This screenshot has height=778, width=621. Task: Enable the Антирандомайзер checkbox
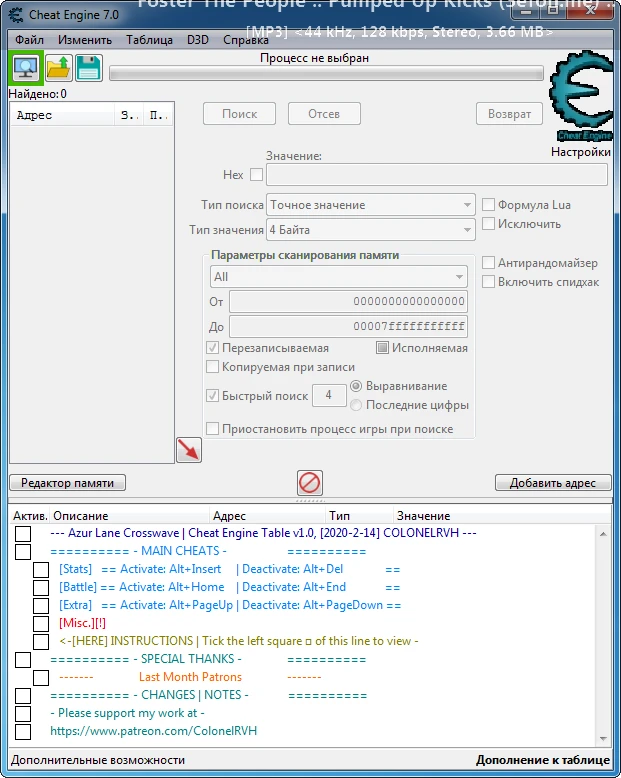(489, 262)
